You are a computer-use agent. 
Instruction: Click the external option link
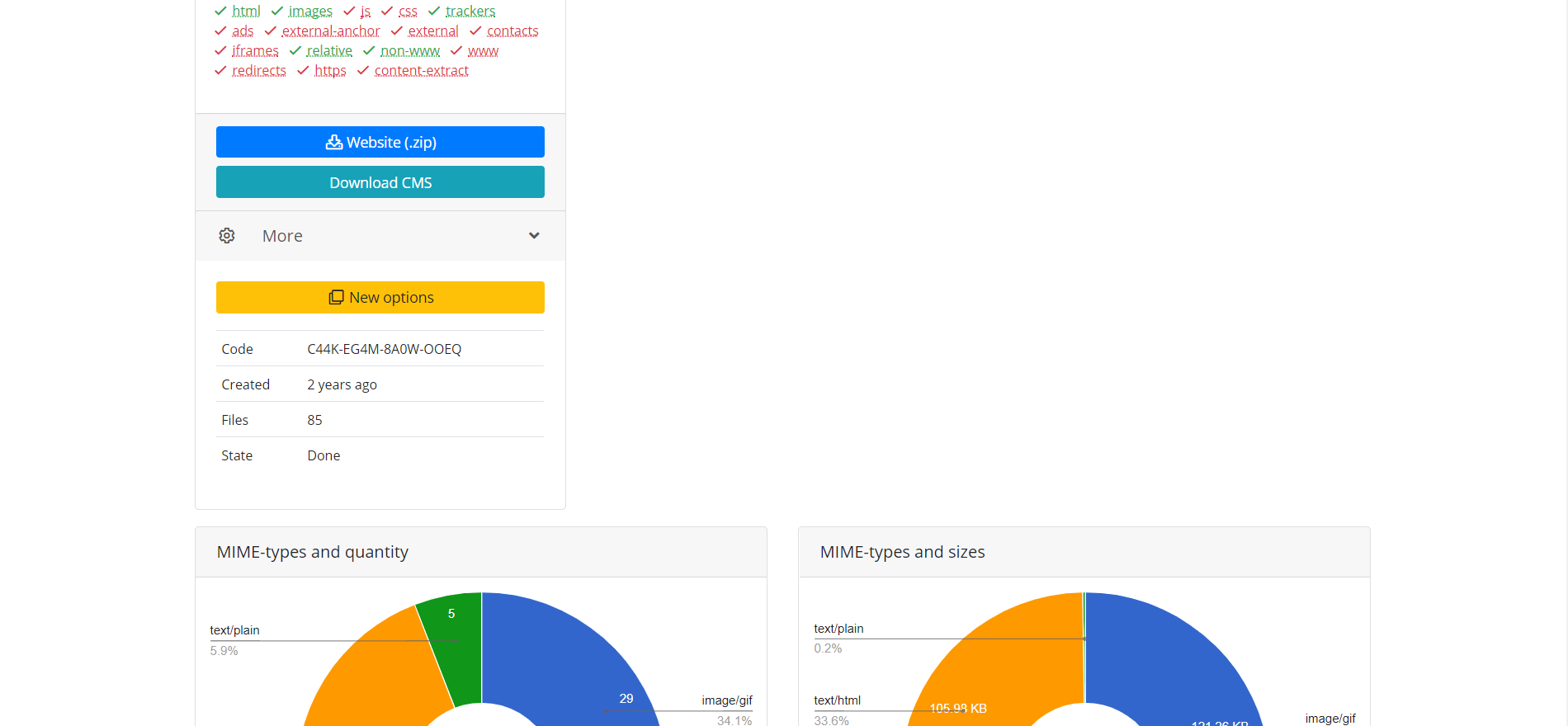(433, 31)
